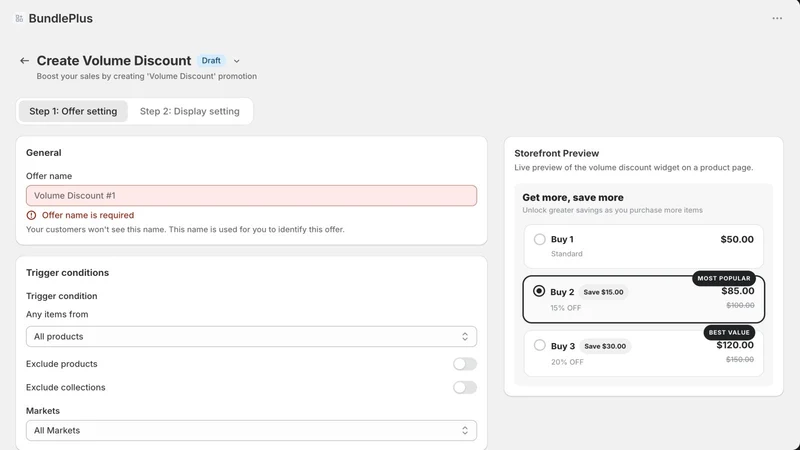800x450 pixels.
Task: Open the Draft status dropdown chevron
Action: click(x=237, y=61)
